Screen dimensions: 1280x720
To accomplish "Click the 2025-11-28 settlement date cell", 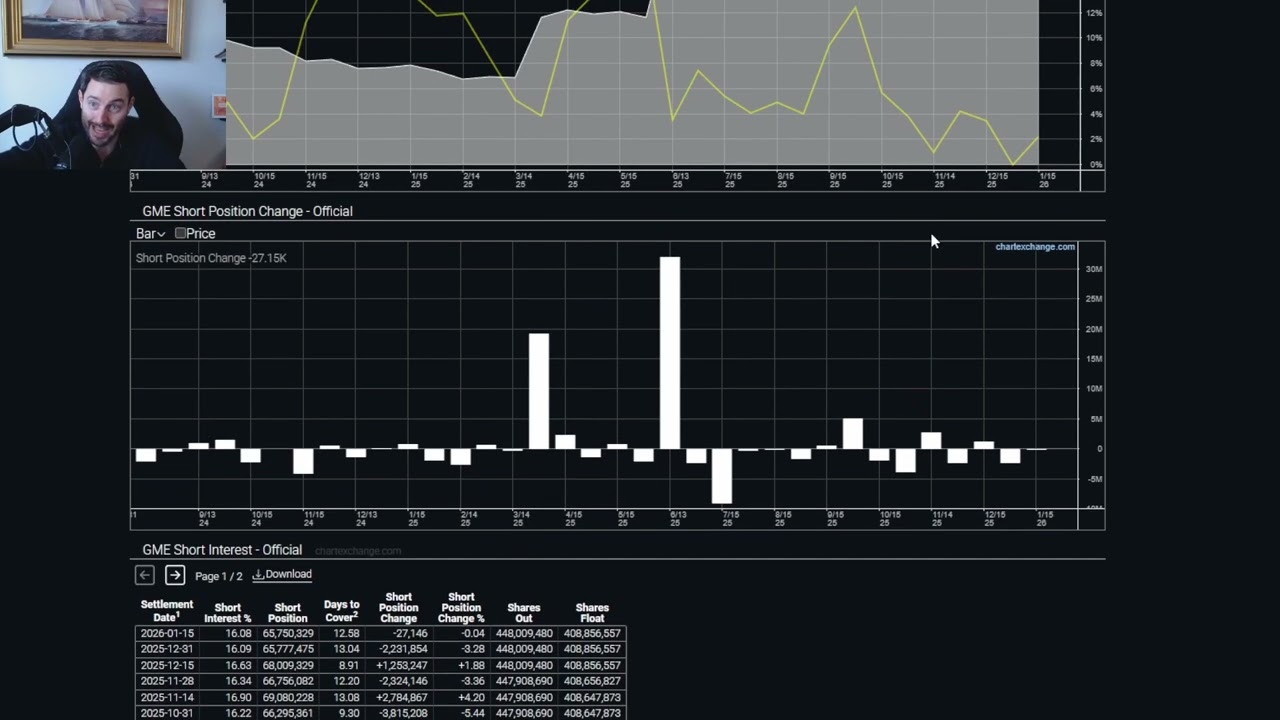I will click(167, 681).
